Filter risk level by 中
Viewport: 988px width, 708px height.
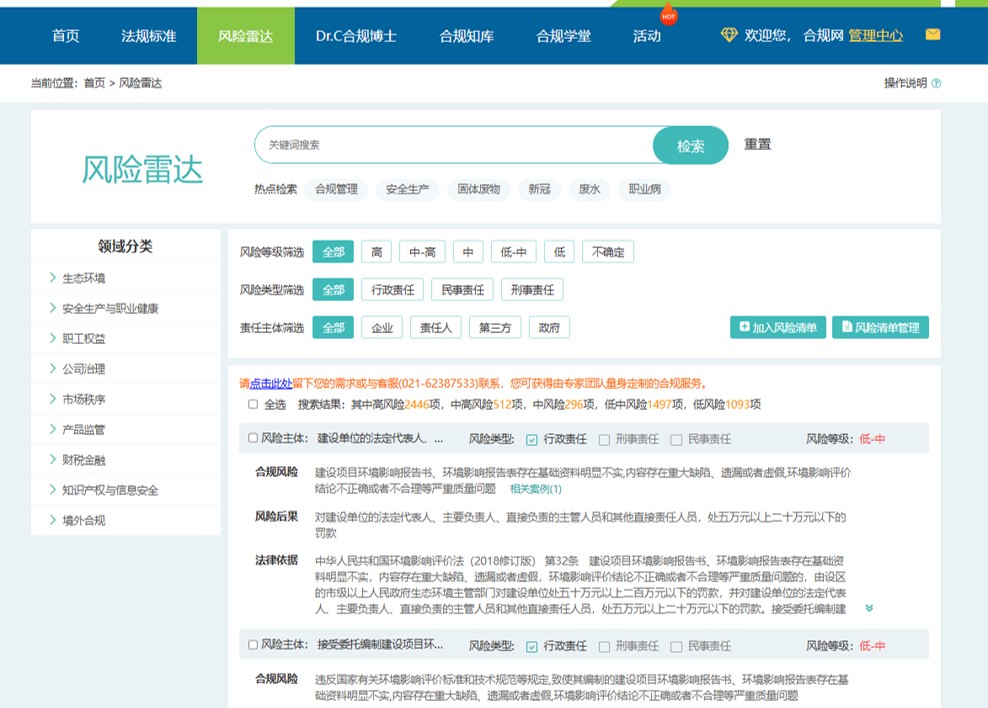click(468, 252)
